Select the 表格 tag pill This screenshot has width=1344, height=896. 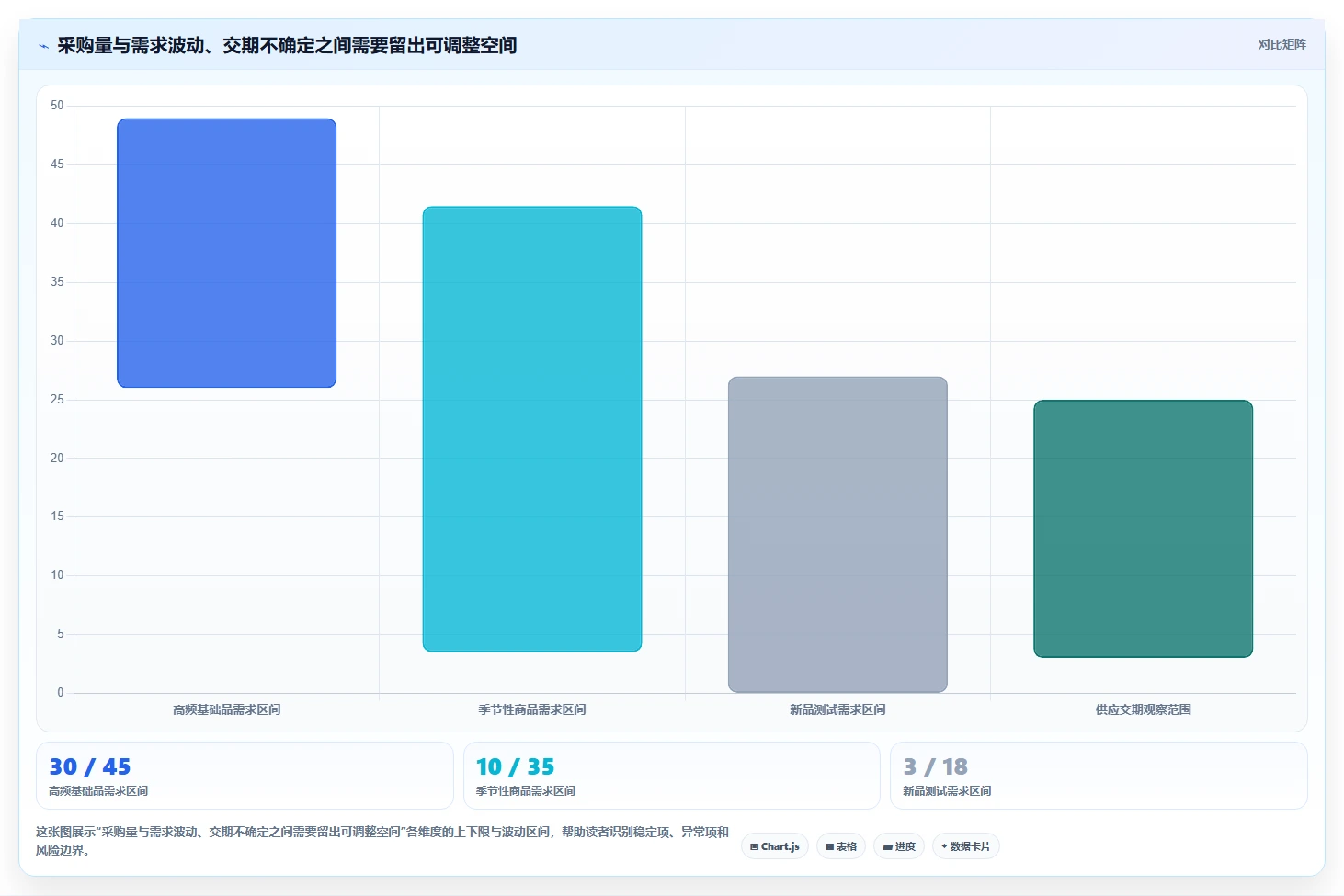click(841, 846)
